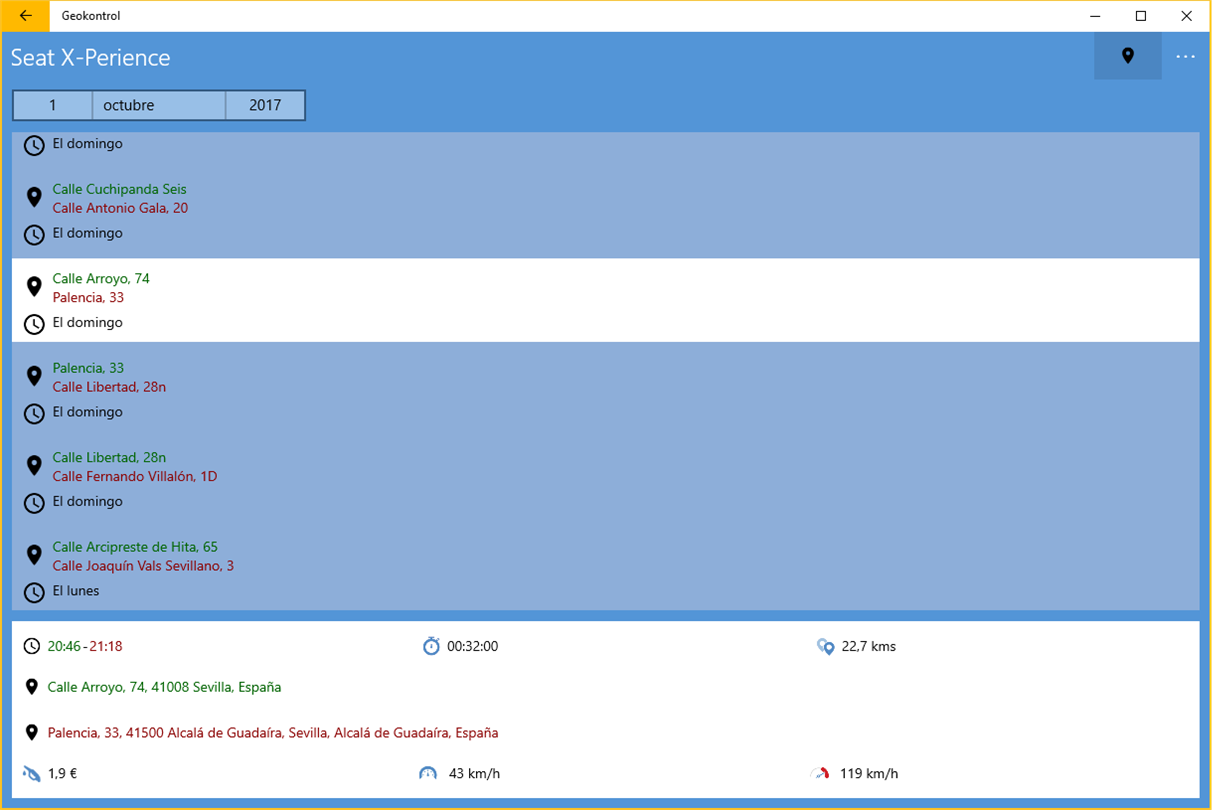This screenshot has height=810, width=1212.
Task: Minimize the Geokontrol window
Action: coord(1095,16)
